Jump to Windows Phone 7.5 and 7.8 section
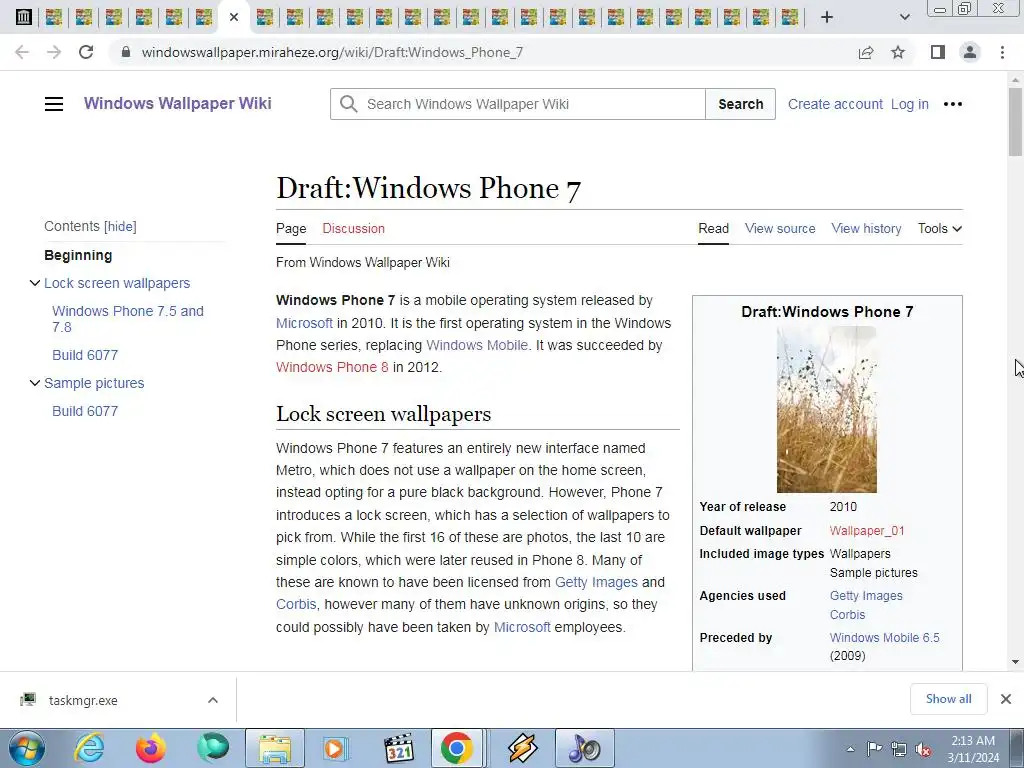Image resolution: width=1024 pixels, height=768 pixels. click(x=128, y=319)
